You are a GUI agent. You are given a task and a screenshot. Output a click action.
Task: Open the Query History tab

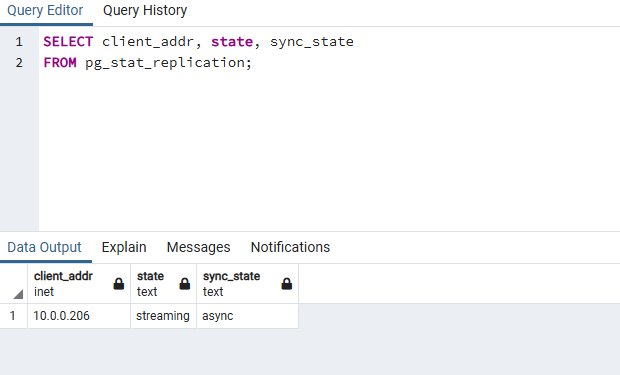145,11
